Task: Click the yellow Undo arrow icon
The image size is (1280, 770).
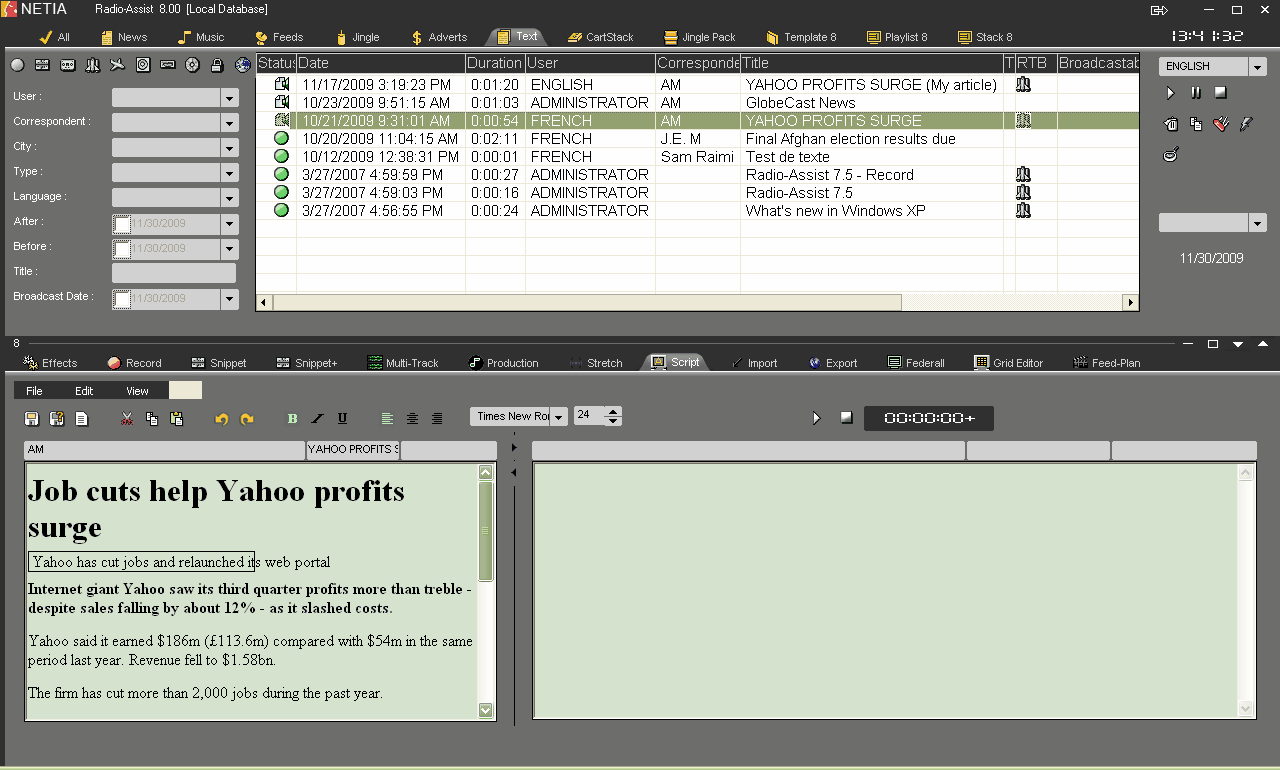Action: click(x=222, y=419)
